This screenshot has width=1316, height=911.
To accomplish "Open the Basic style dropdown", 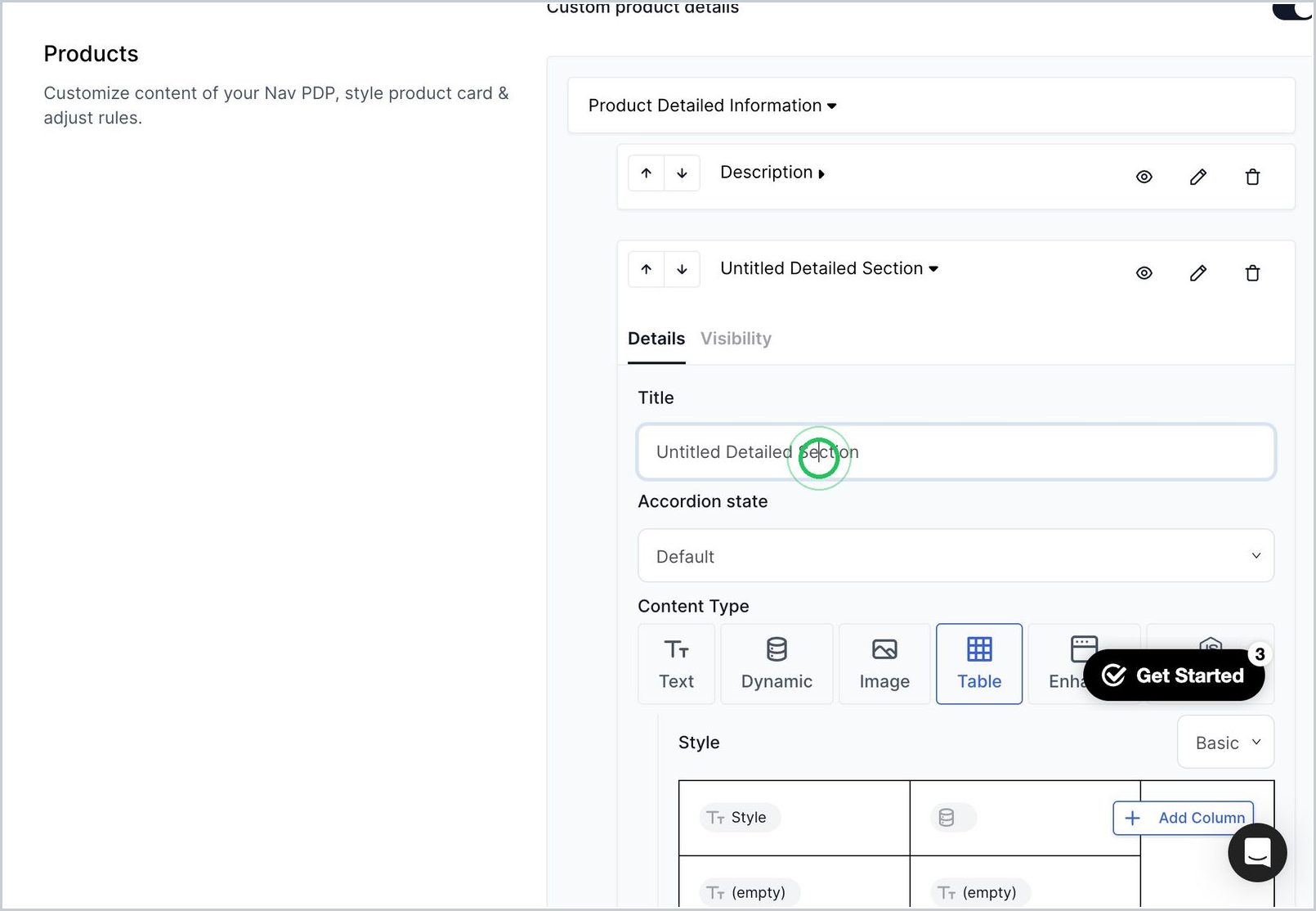I will coord(1225,743).
